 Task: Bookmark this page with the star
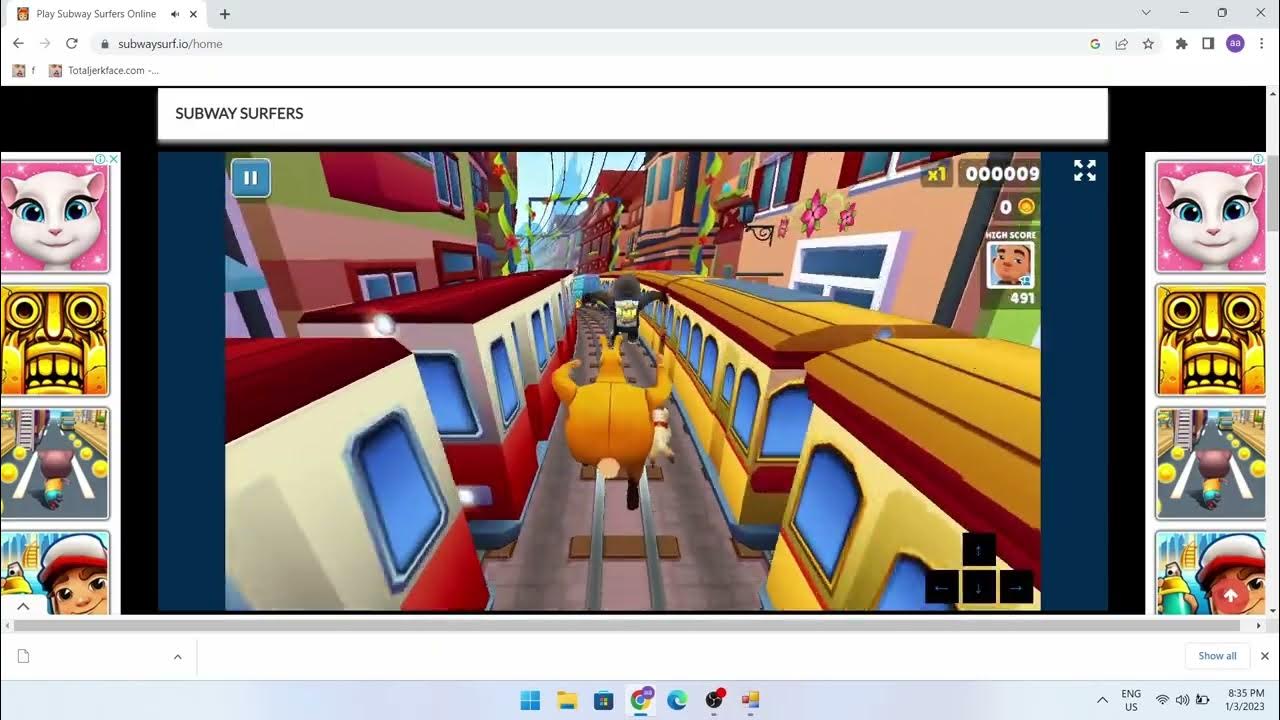pos(1148,44)
